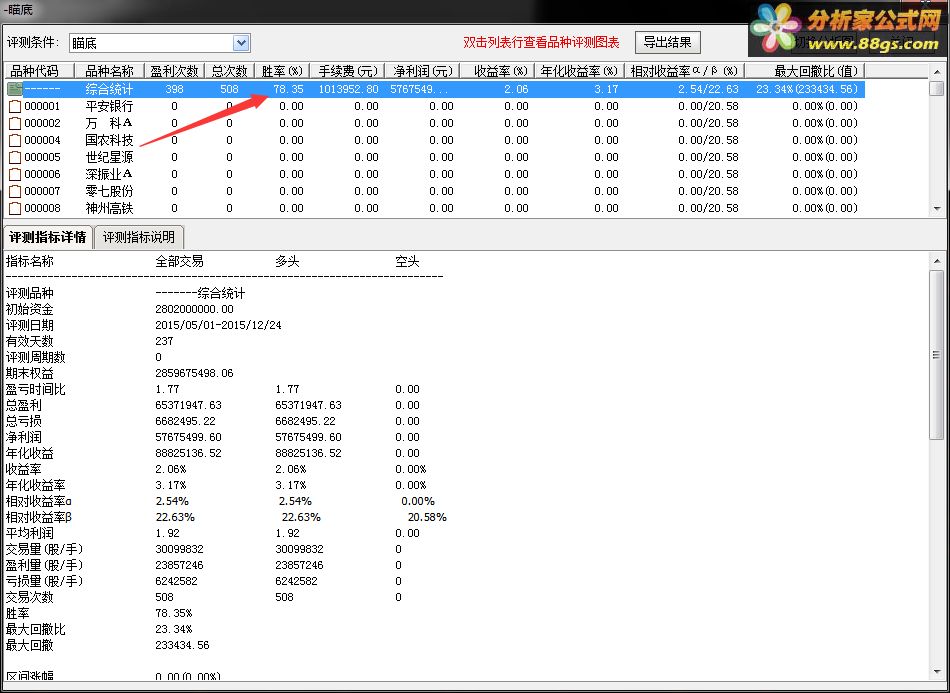The width and height of the screenshot is (950, 693).
Task: Click the 23.34%(233434.56) drawdown cell
Action: (x=807, y=89)
